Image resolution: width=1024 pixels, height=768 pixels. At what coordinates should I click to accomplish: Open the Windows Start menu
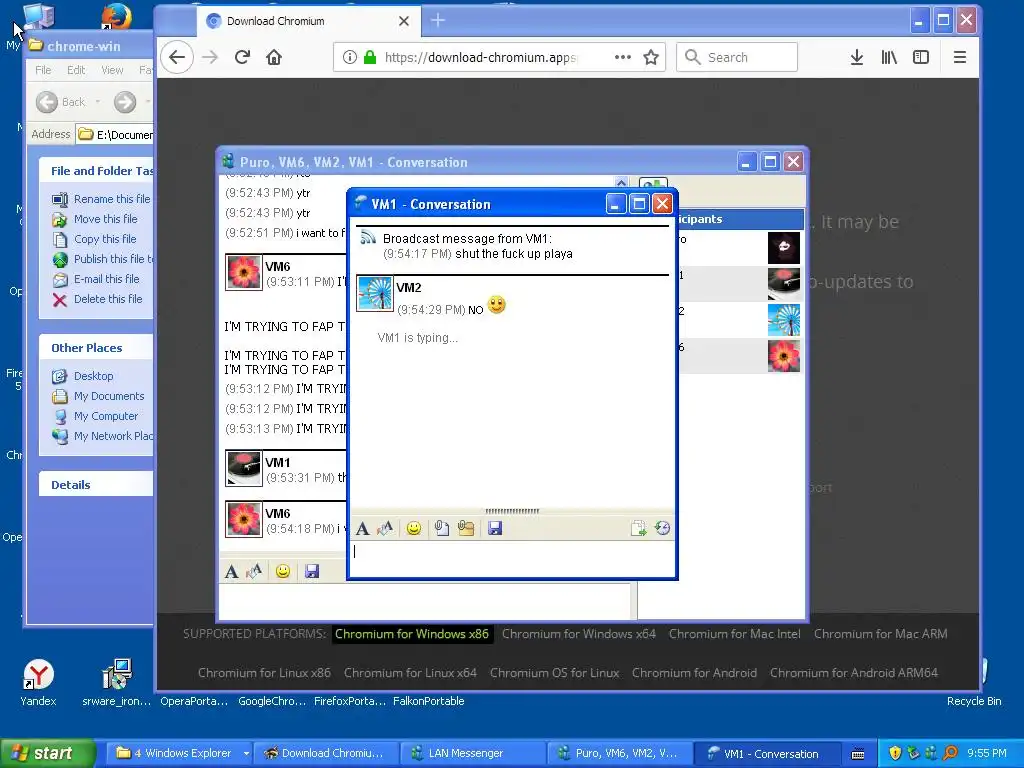tap(47, 753)
